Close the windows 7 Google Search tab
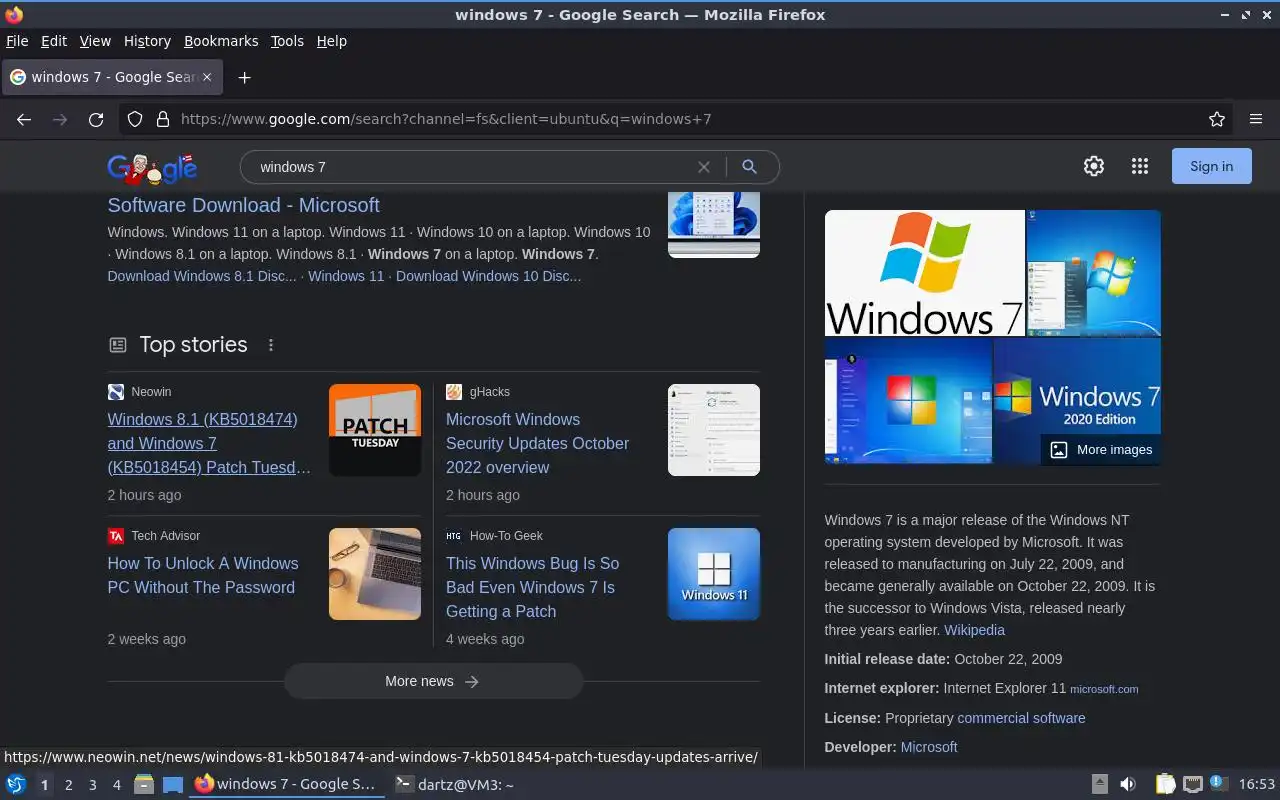 [x=207, y=77]
